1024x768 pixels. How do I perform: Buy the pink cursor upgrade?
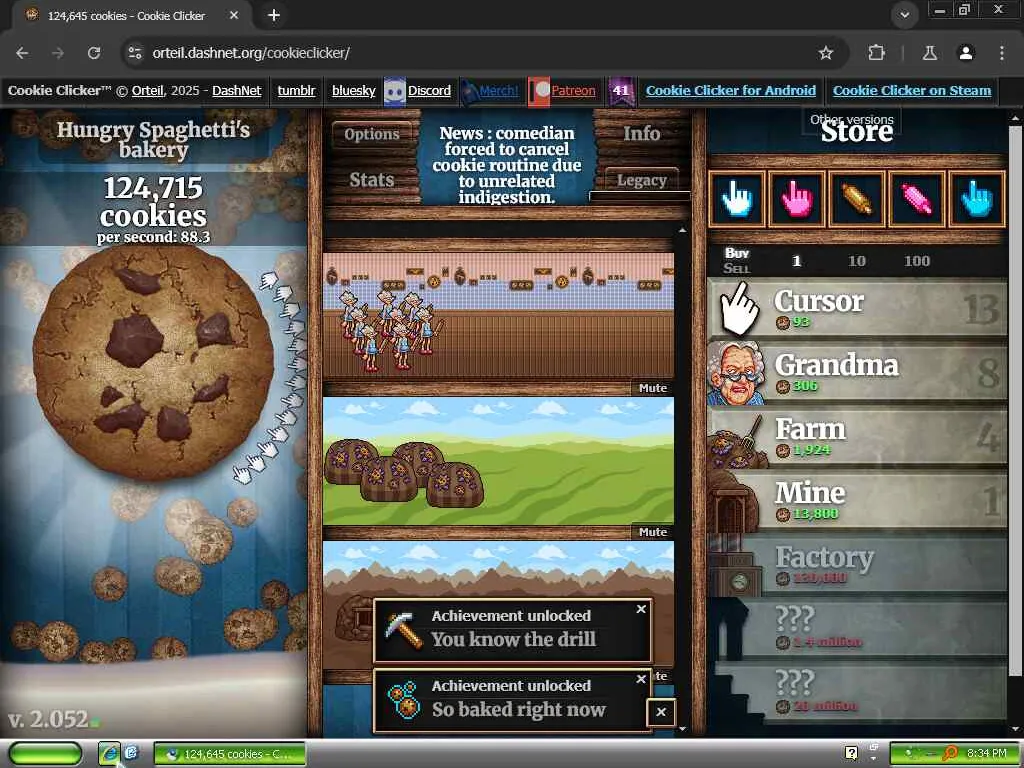[x=797, y=199]
